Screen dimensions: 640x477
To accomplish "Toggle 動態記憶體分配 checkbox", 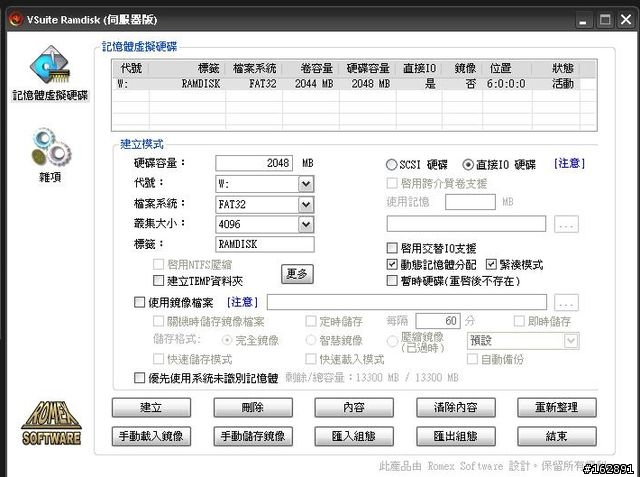I will pos(392,264).
